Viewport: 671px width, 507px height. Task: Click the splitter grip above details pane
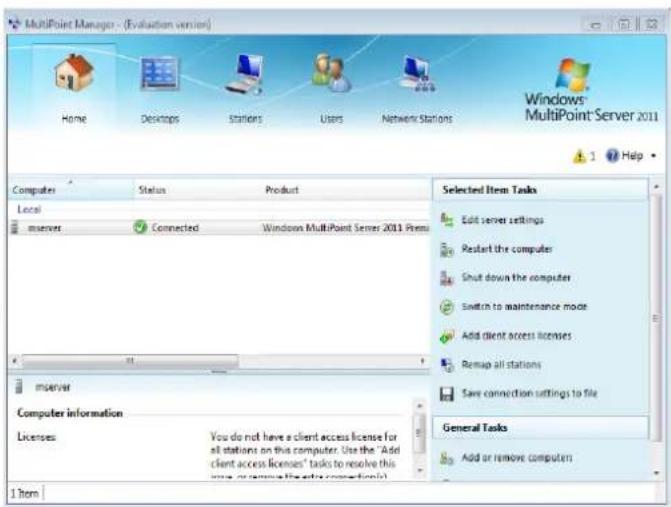click(x=219, y=372)
